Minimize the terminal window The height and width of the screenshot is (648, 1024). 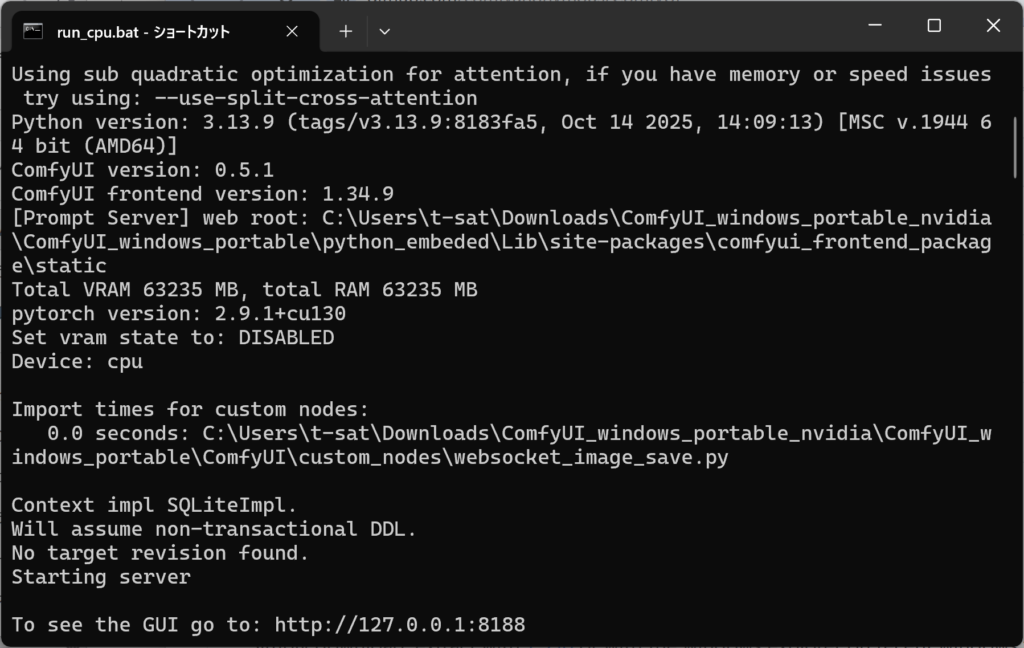(x=875, y=26)
